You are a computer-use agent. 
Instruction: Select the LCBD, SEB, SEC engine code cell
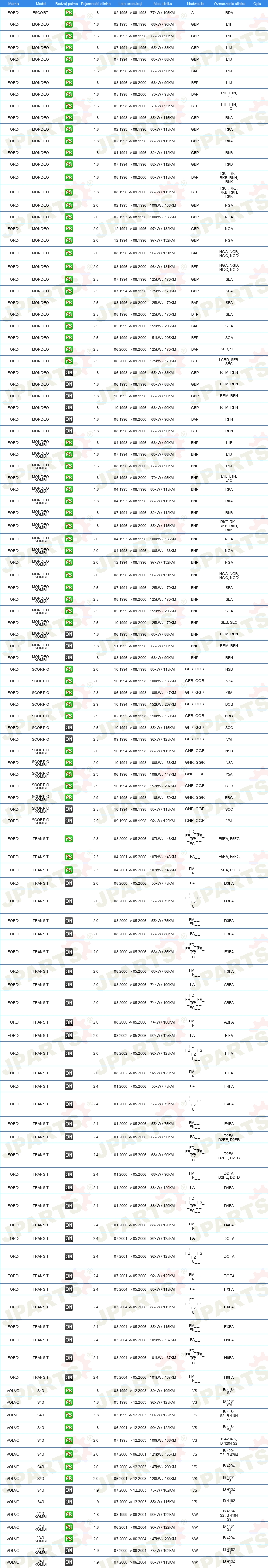click(229, 361)
